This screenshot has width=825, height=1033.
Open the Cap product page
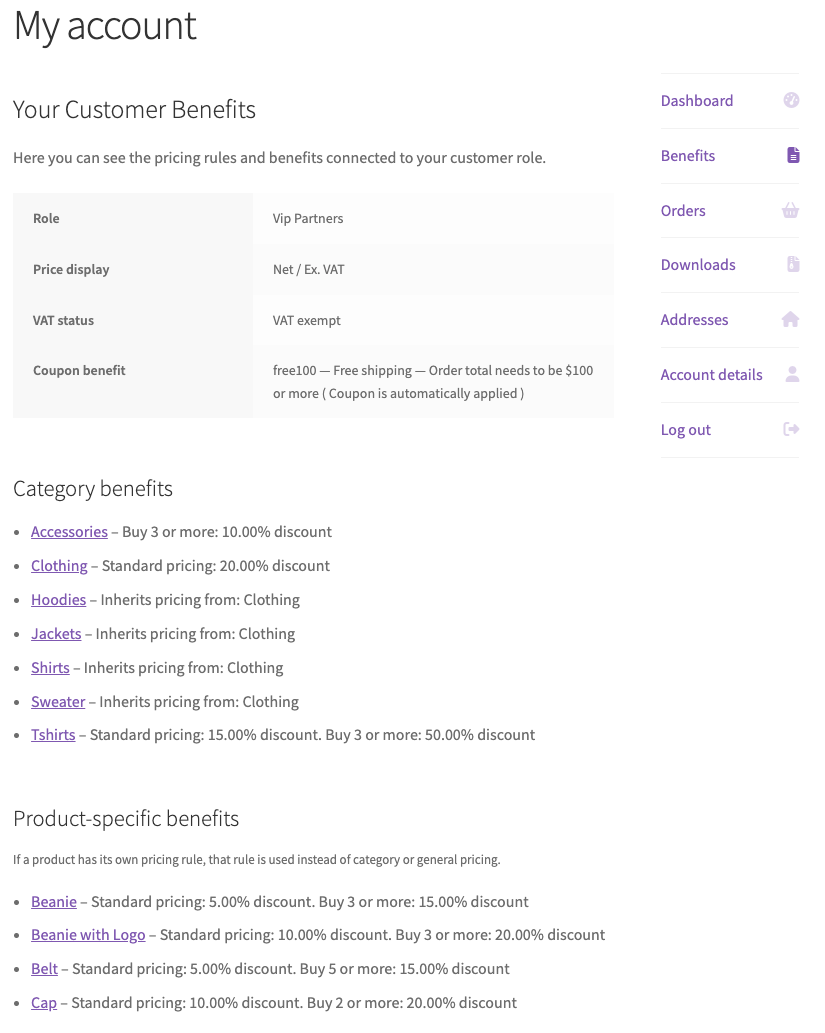[x=44, y=1002]
